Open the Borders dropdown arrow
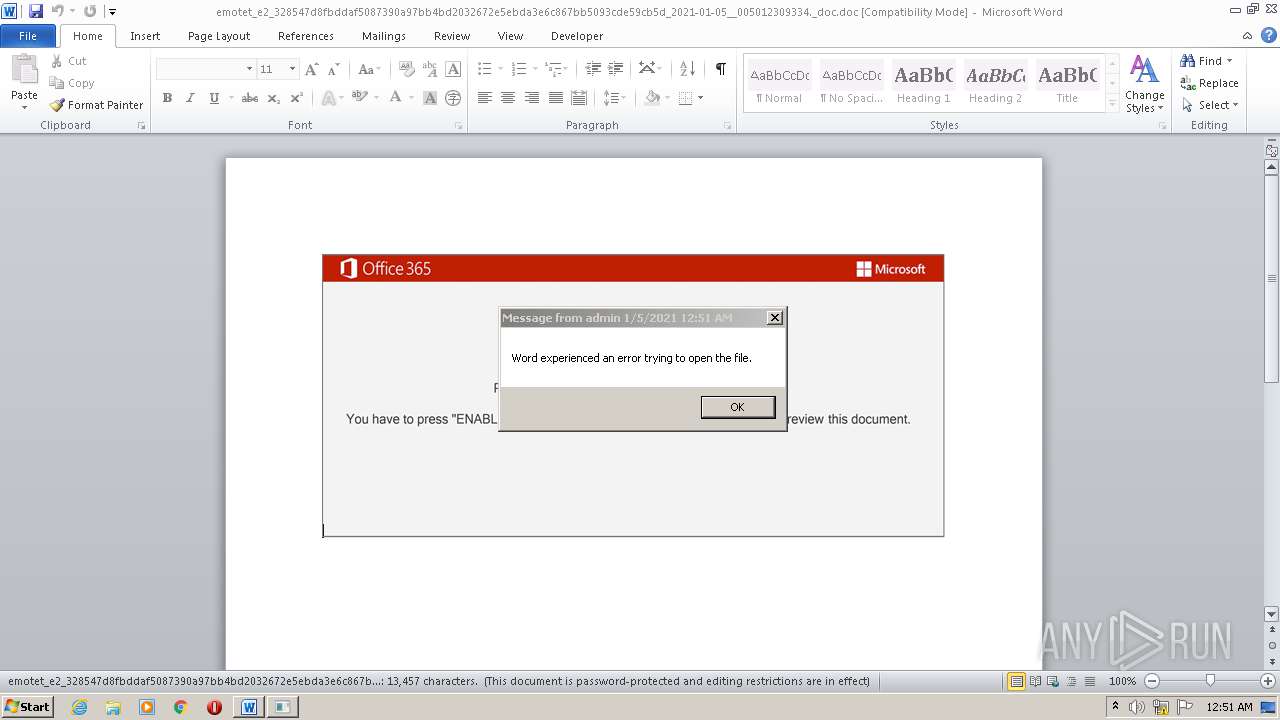1280x720 pixels. [700, 98]
